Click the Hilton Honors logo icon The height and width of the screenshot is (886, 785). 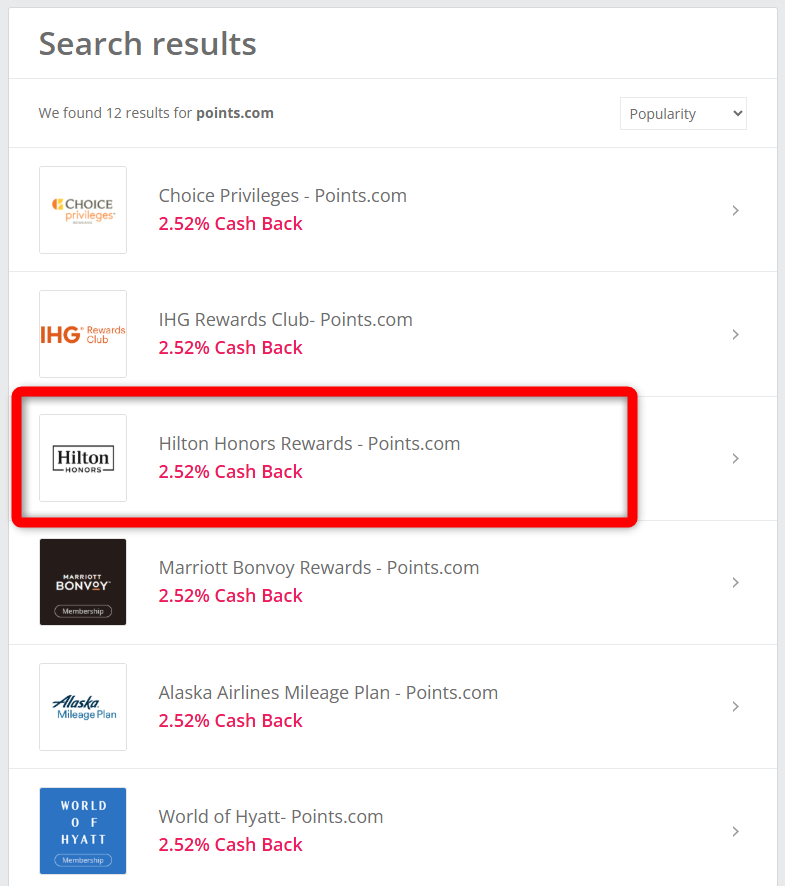83,458
